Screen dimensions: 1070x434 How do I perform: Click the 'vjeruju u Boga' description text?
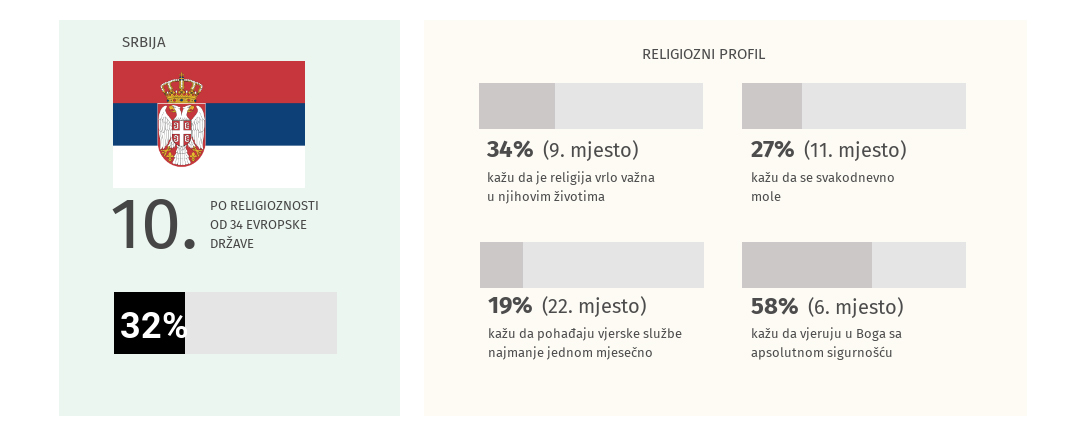(x=825, y=343)
